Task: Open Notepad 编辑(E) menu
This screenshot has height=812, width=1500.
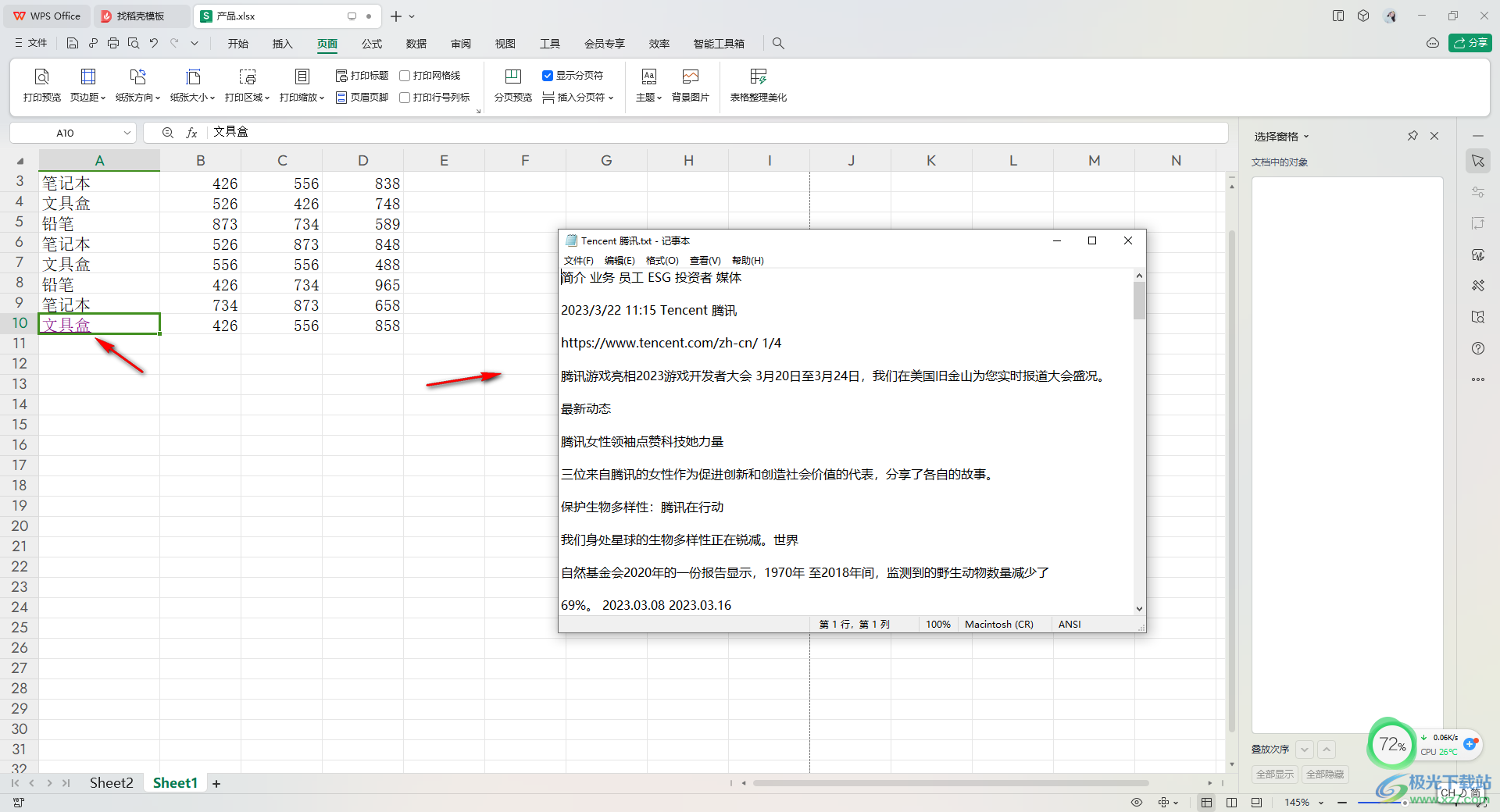Action: tap(620, 261)
